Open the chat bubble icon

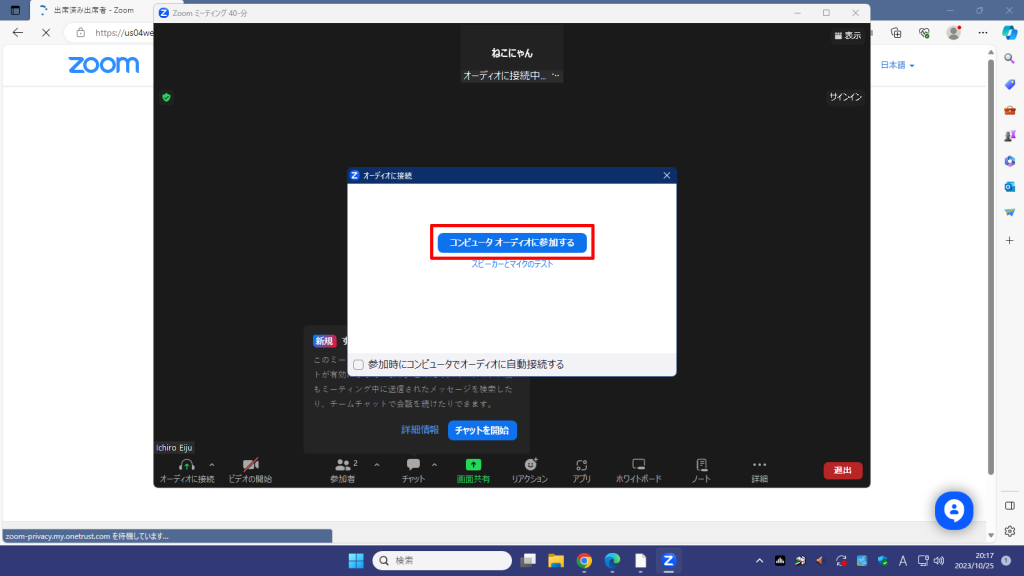pos(413,464)
